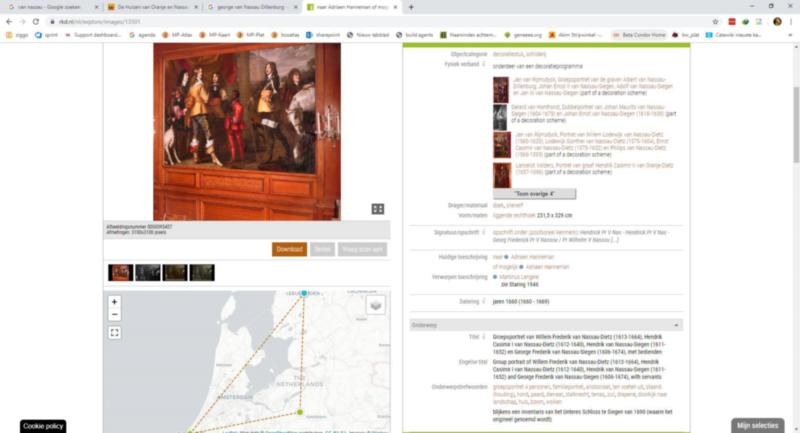Open the 'agenda' bookmark
Viewport: 800px width, 433px height.
(x=142, y=35)
